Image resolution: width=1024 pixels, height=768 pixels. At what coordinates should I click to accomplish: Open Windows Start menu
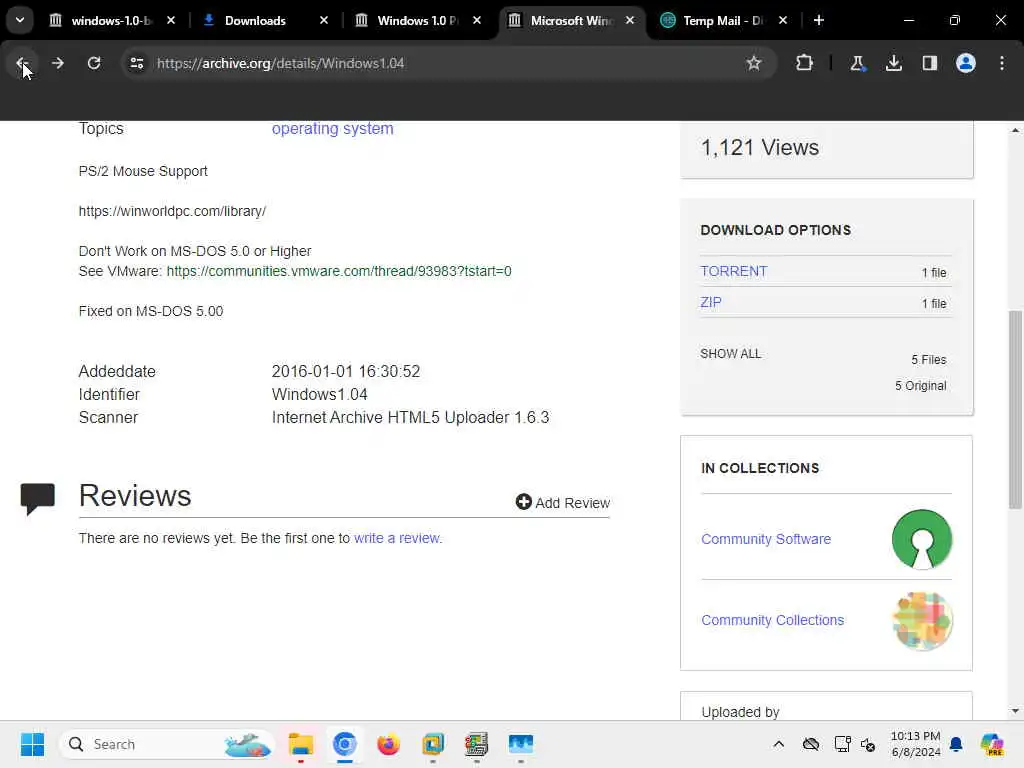click(32, 744)
